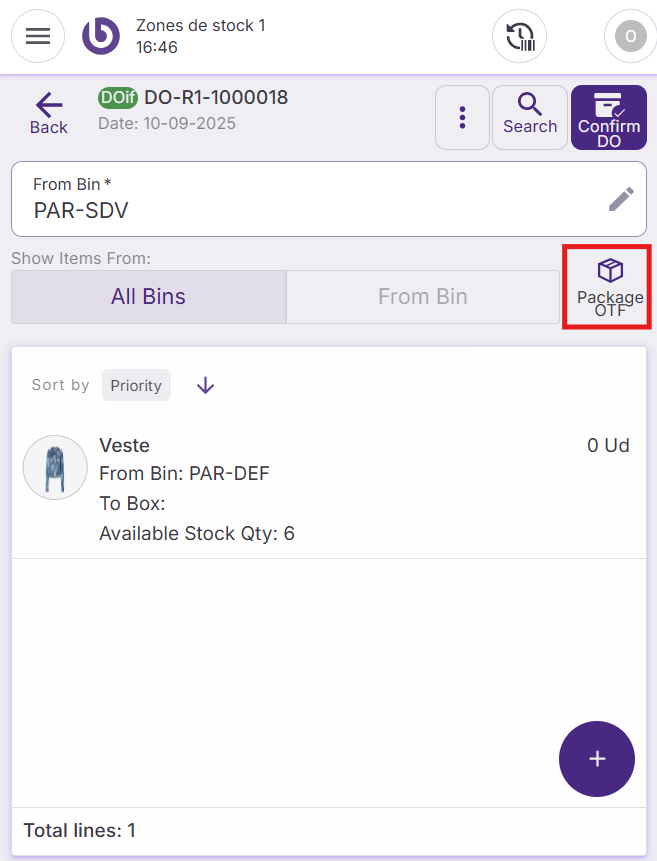Toggle sort direction arrow

click(205, 386)
